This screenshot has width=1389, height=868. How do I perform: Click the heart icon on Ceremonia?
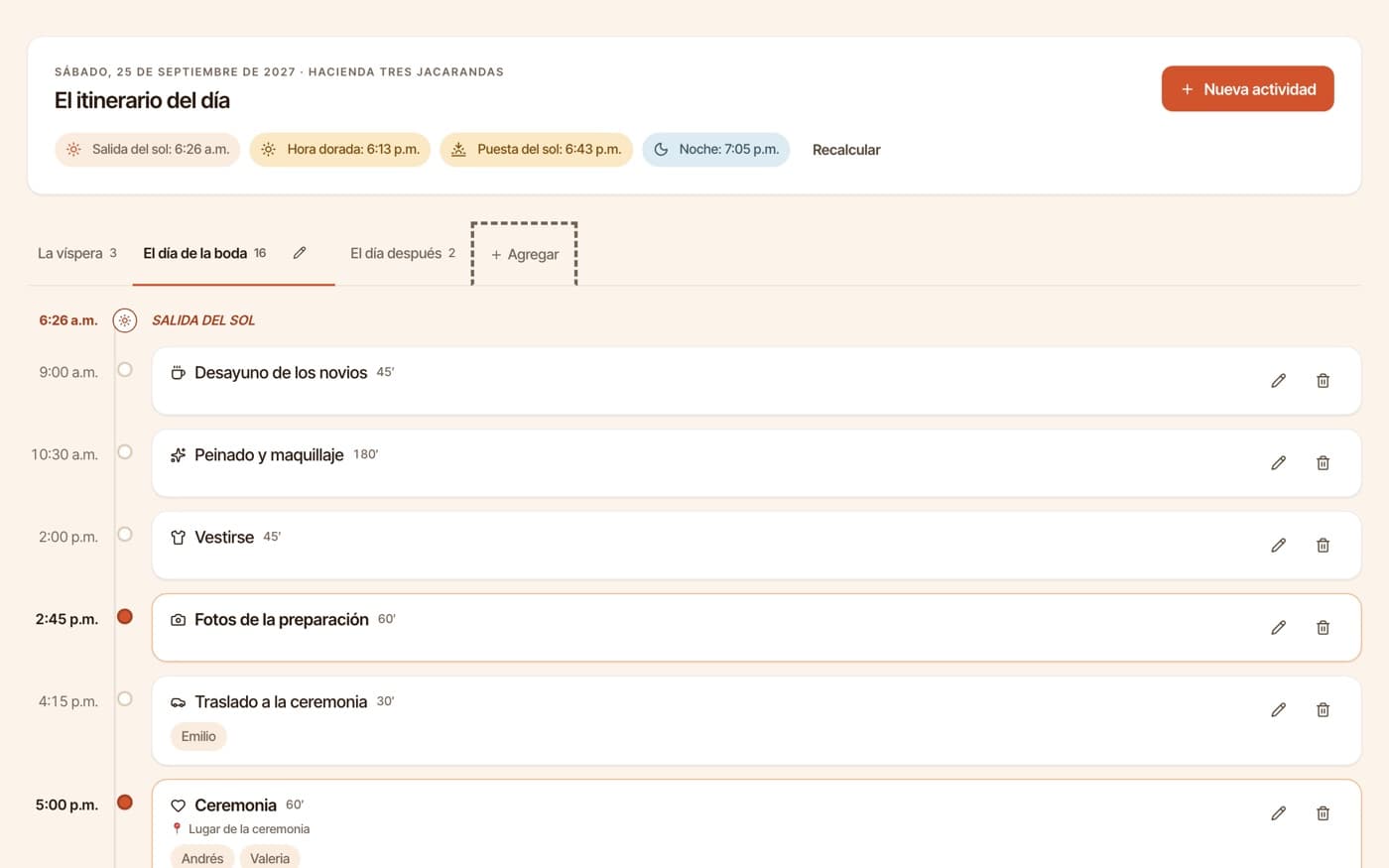[178, 806]
